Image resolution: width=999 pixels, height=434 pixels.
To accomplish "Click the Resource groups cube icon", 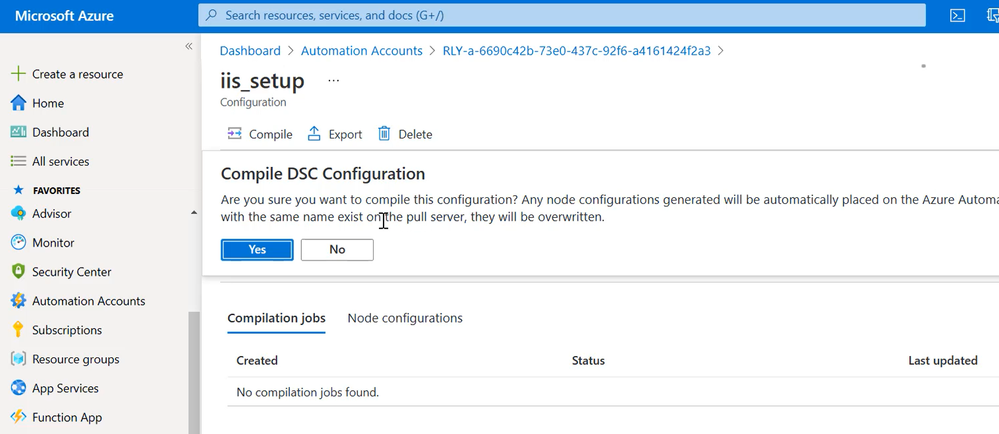I will point(18,359).
